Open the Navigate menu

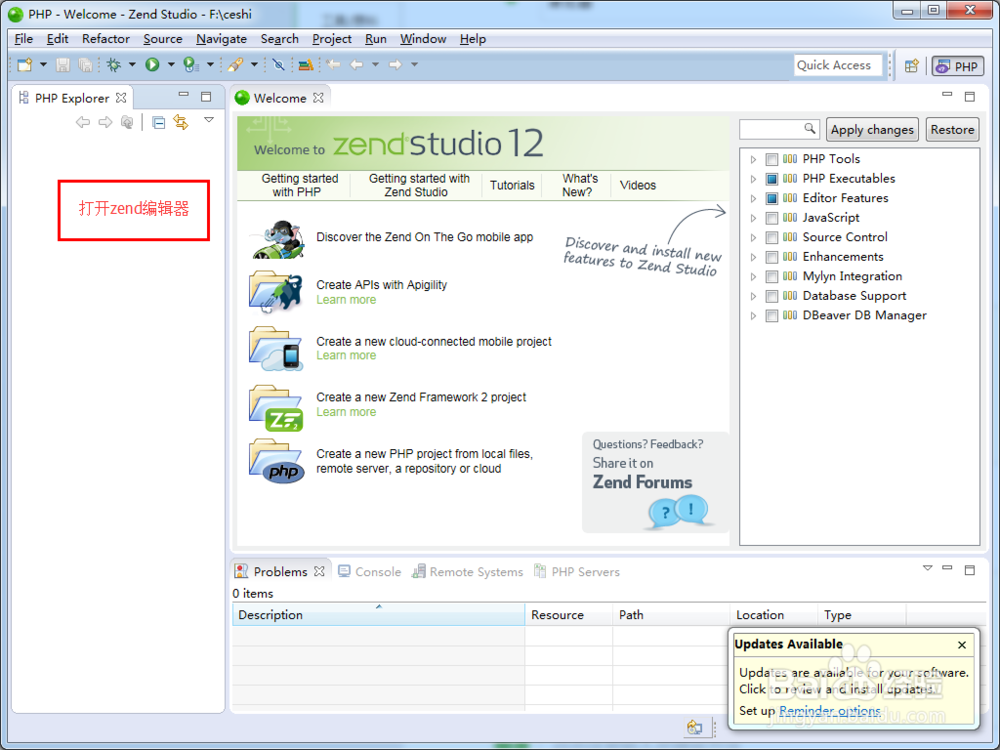click(221, 39)
